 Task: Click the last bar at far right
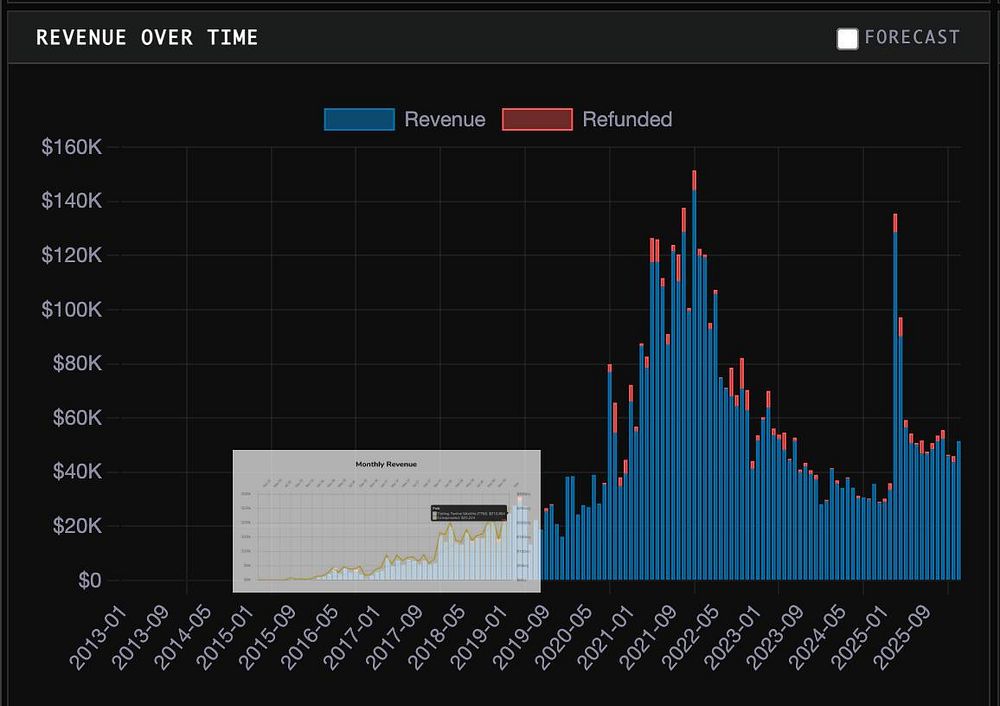958,510
